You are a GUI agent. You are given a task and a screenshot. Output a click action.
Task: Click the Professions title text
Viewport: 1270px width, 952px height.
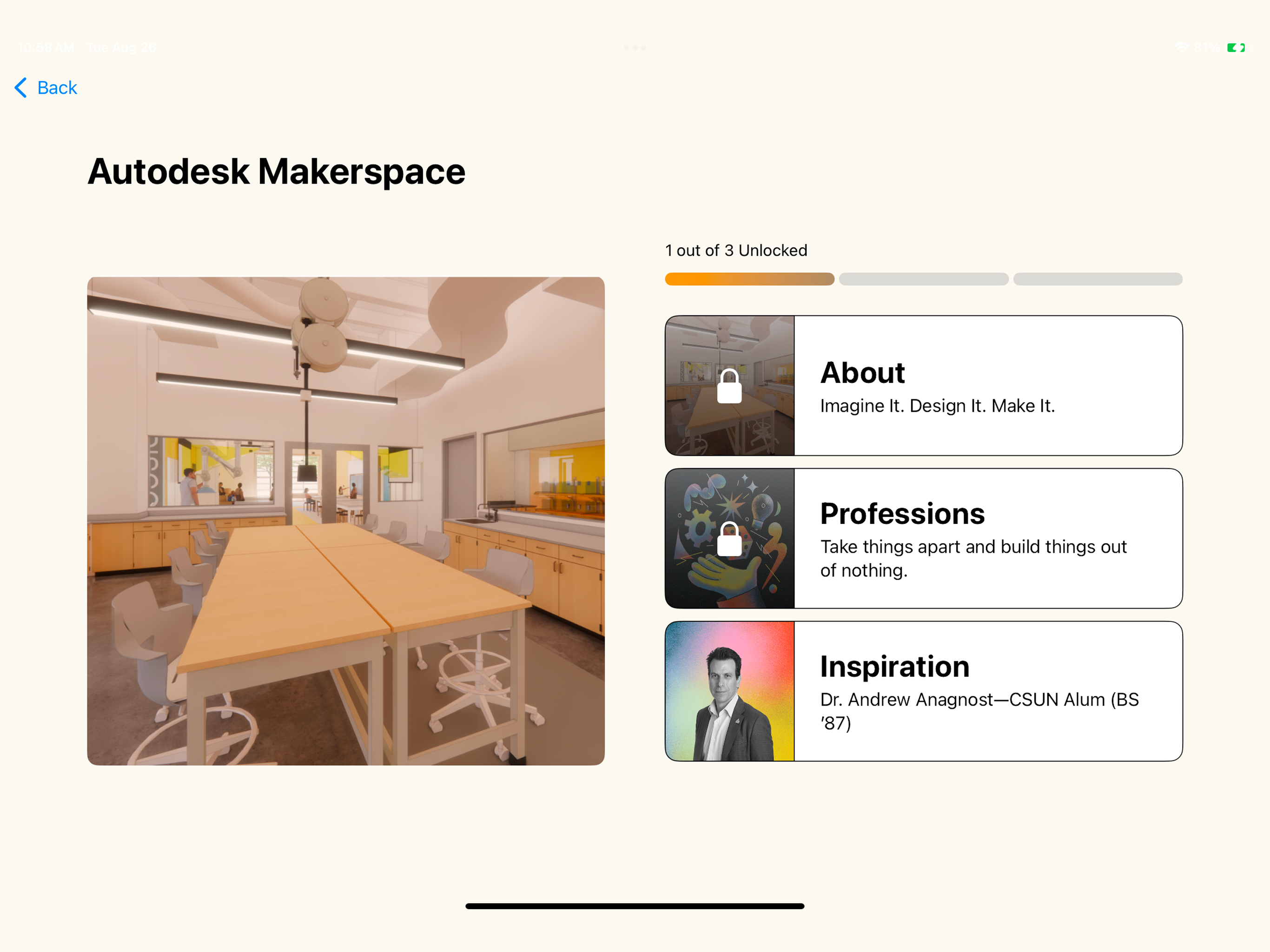pos(902,513)
